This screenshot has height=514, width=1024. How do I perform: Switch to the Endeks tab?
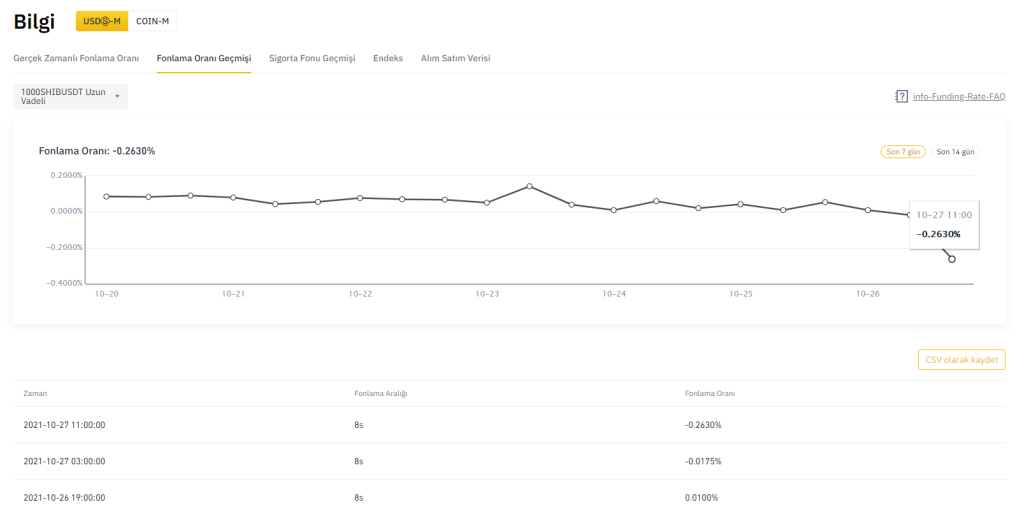388,58
